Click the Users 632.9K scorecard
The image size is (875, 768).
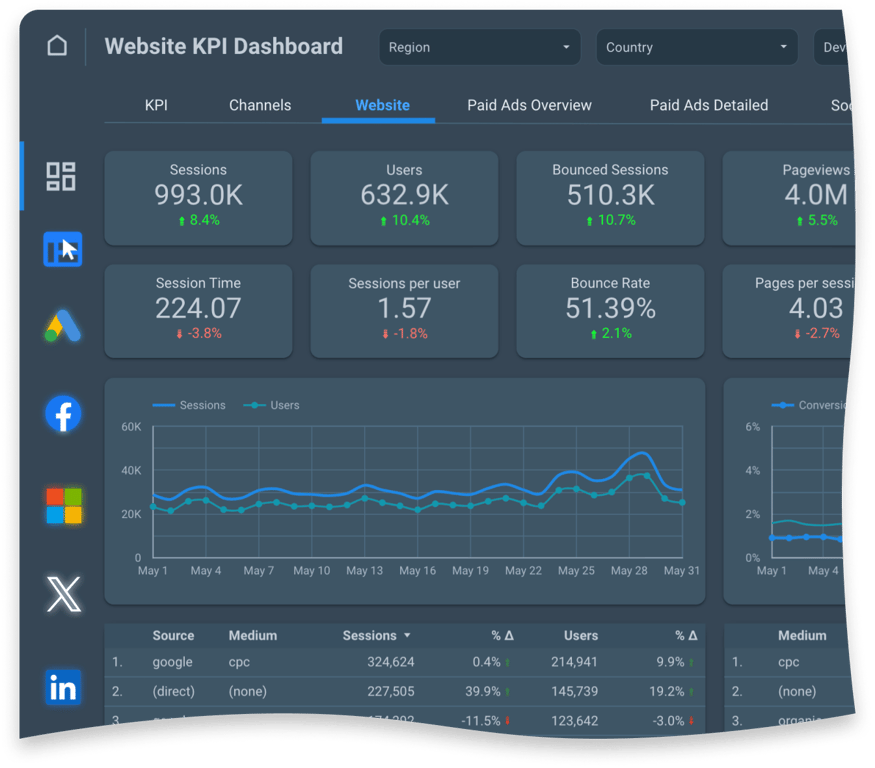[404, 198]
